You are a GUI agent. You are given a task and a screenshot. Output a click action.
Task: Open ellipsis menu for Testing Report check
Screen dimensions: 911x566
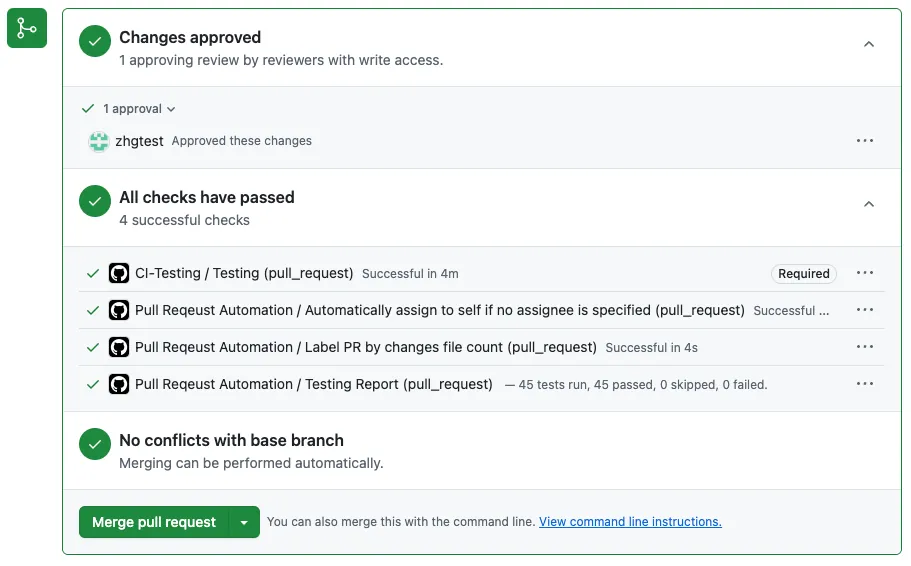(x=865, y=384)
